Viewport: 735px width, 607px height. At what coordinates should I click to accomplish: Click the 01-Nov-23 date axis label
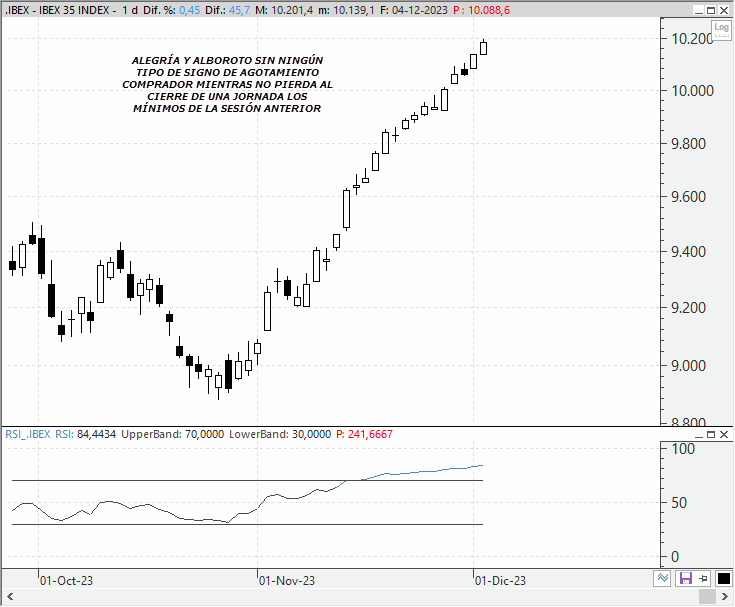287,581
